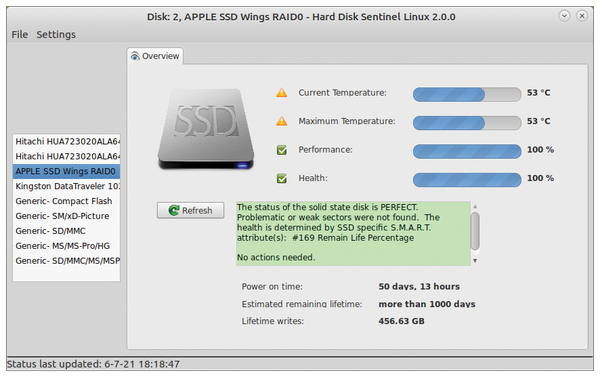Click the eye icon on Overview tab

coord(135,56)
